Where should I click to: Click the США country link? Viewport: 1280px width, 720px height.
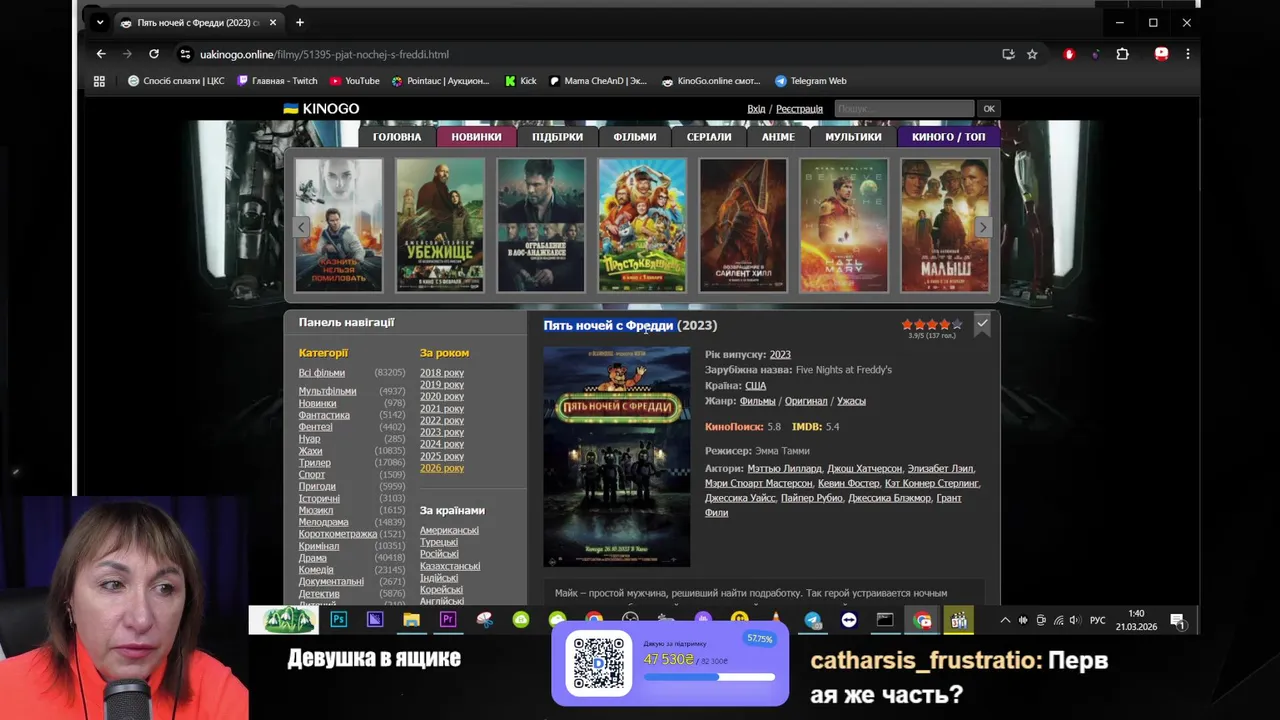click(x=755, y=385)
